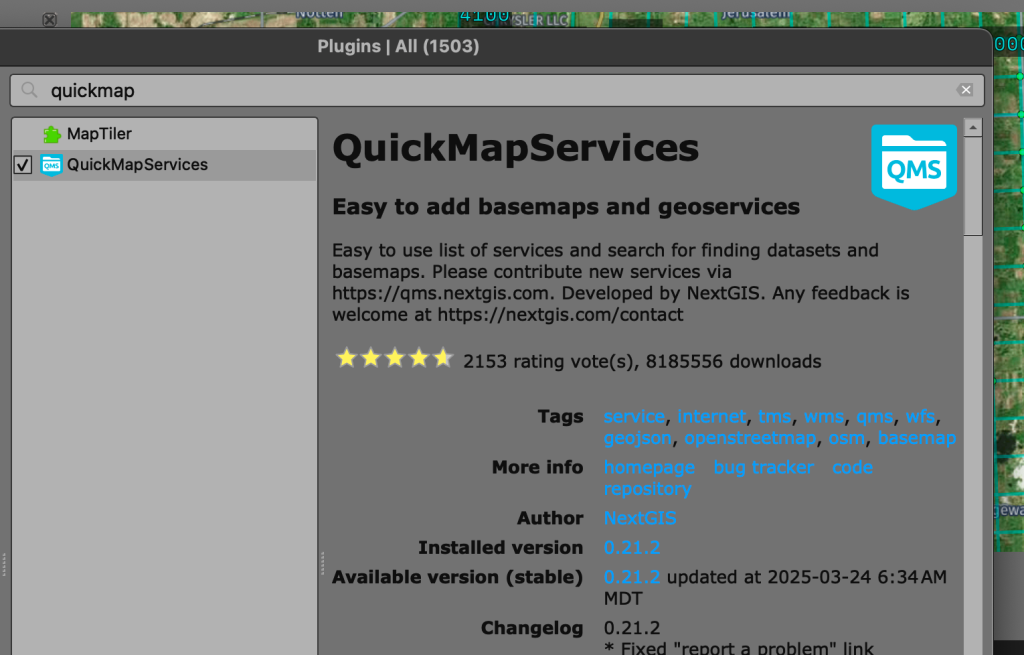The height and width of the screenshot is (655, 1024).
Task: Click the Changelog 0.21.2 entry text
Action: [632, 628]
